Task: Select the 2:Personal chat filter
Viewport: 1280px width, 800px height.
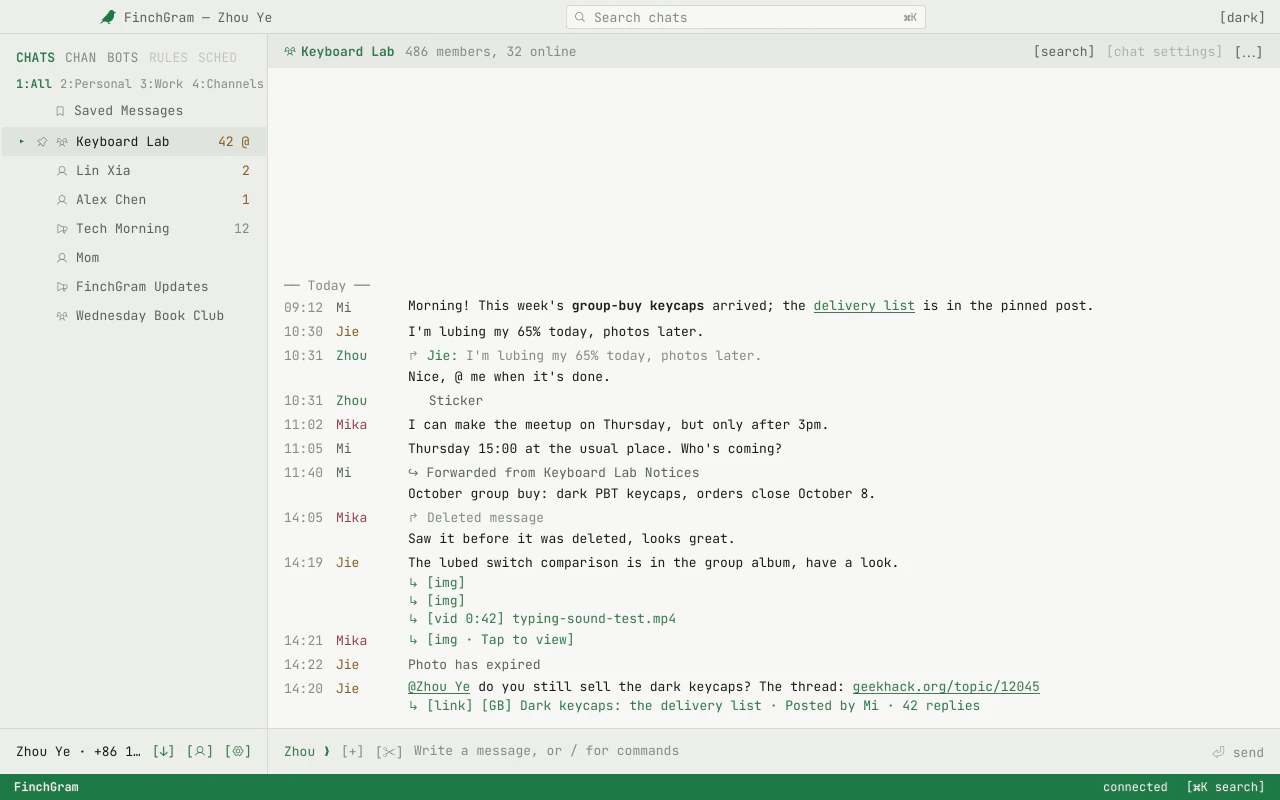Action: [x=96, y=84]
